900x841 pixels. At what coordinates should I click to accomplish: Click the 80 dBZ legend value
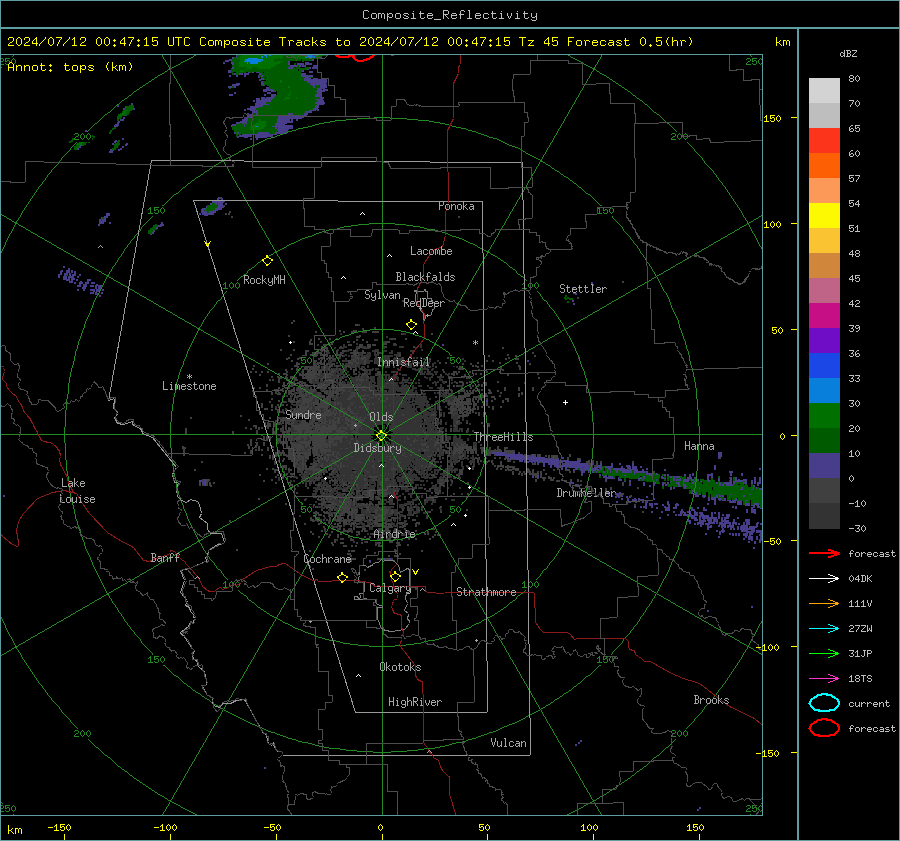click(x=854, y=79)
